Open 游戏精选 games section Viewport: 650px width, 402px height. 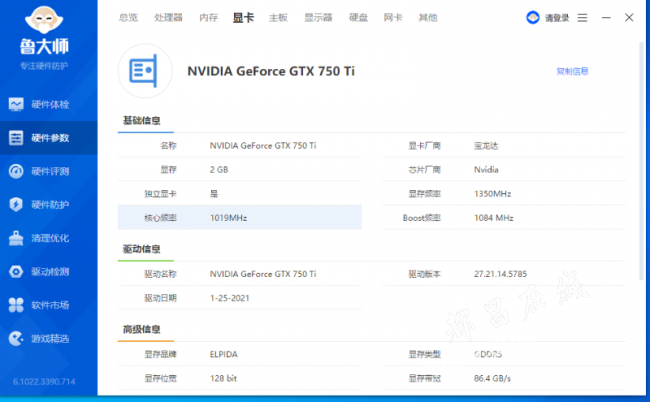pos(49,339)
